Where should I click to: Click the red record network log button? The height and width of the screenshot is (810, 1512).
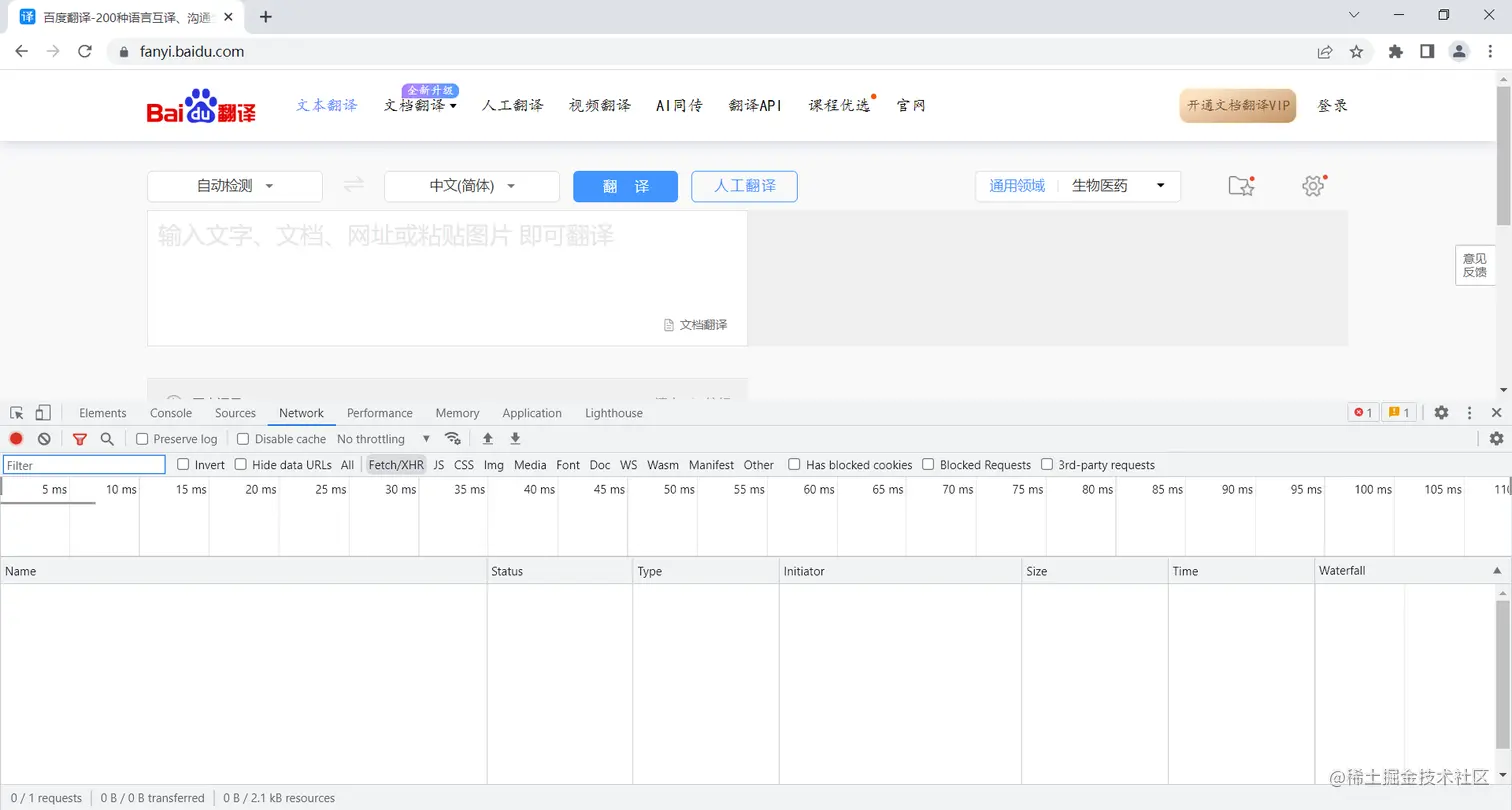pos(16,439)
